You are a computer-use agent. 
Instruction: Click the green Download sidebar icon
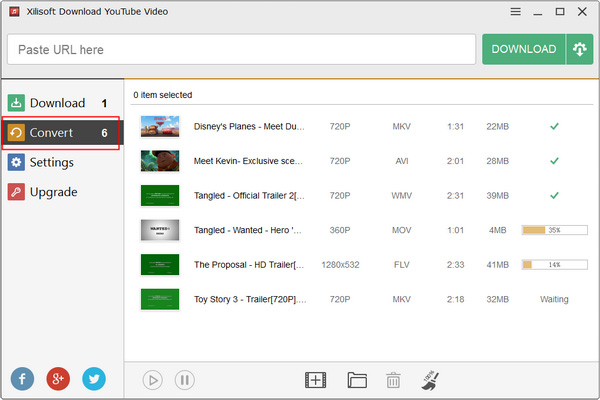click(16, 103)
